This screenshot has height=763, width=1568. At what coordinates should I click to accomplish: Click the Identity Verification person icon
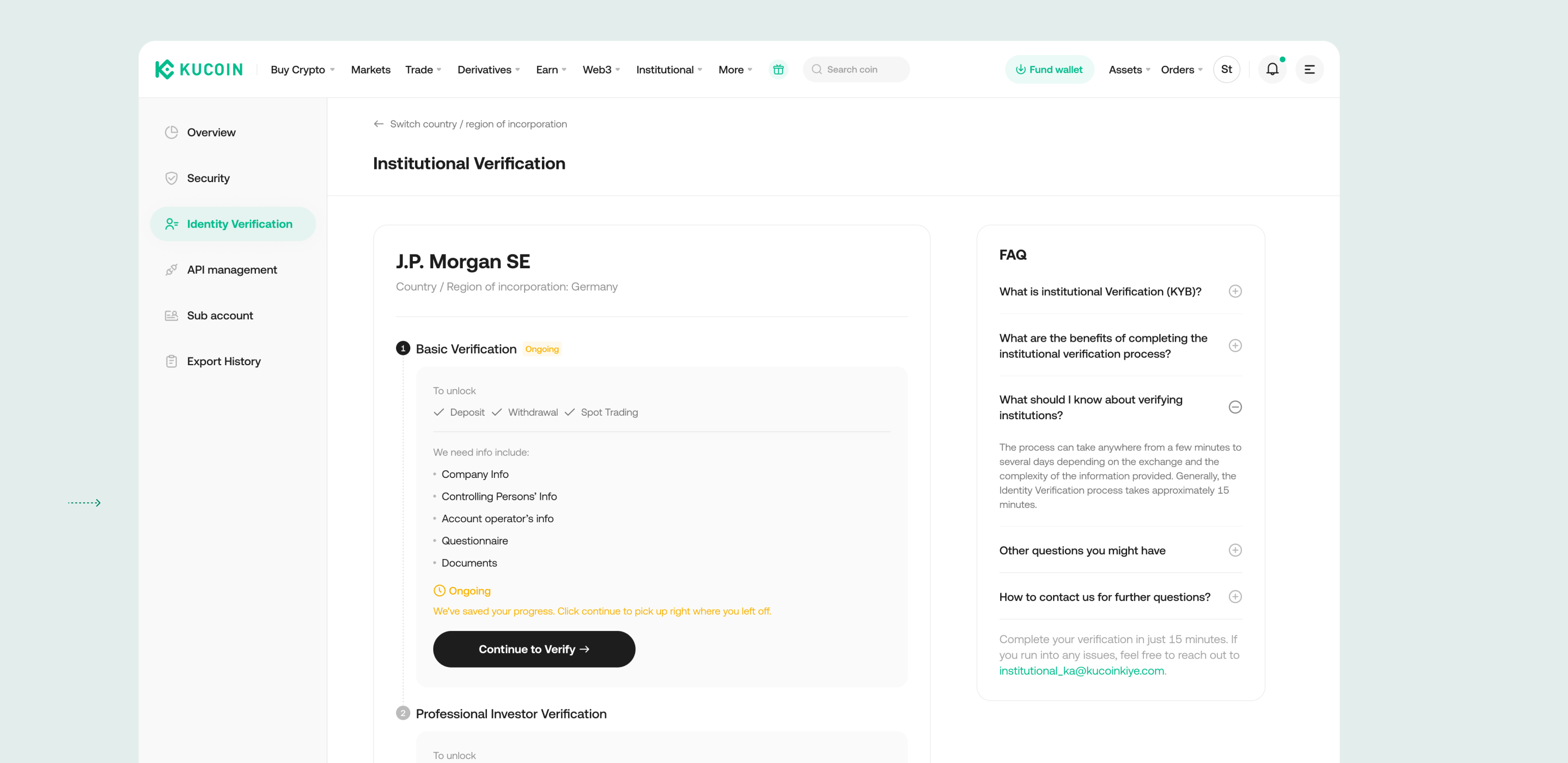point(171,223)
